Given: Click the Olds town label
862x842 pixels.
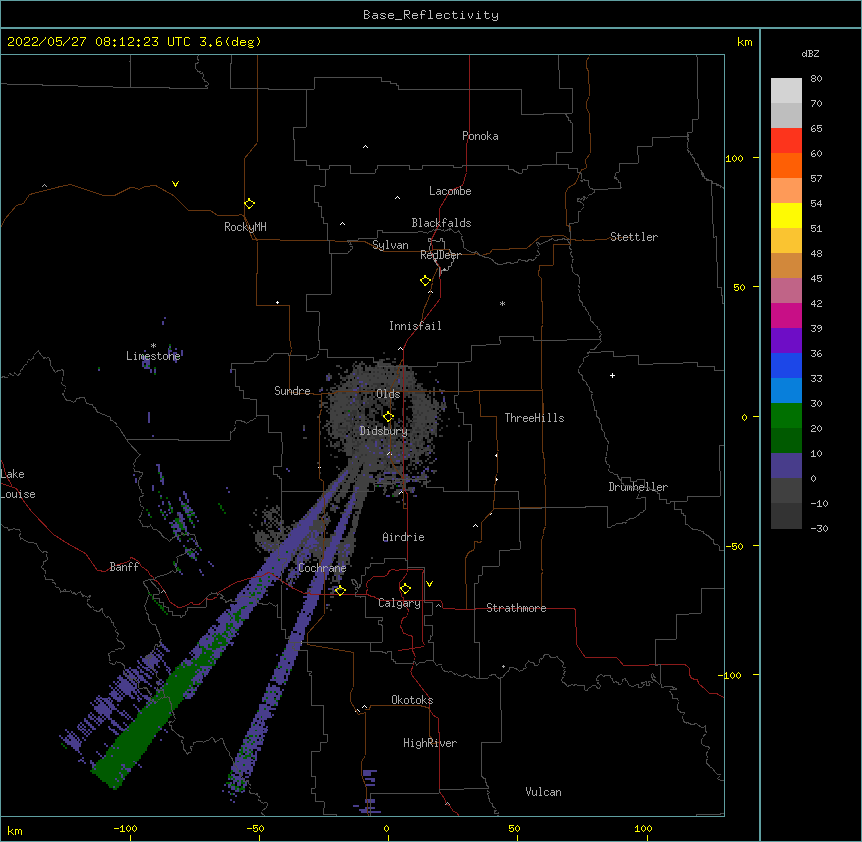Looking at the screenshot, I should pos(388,394).
